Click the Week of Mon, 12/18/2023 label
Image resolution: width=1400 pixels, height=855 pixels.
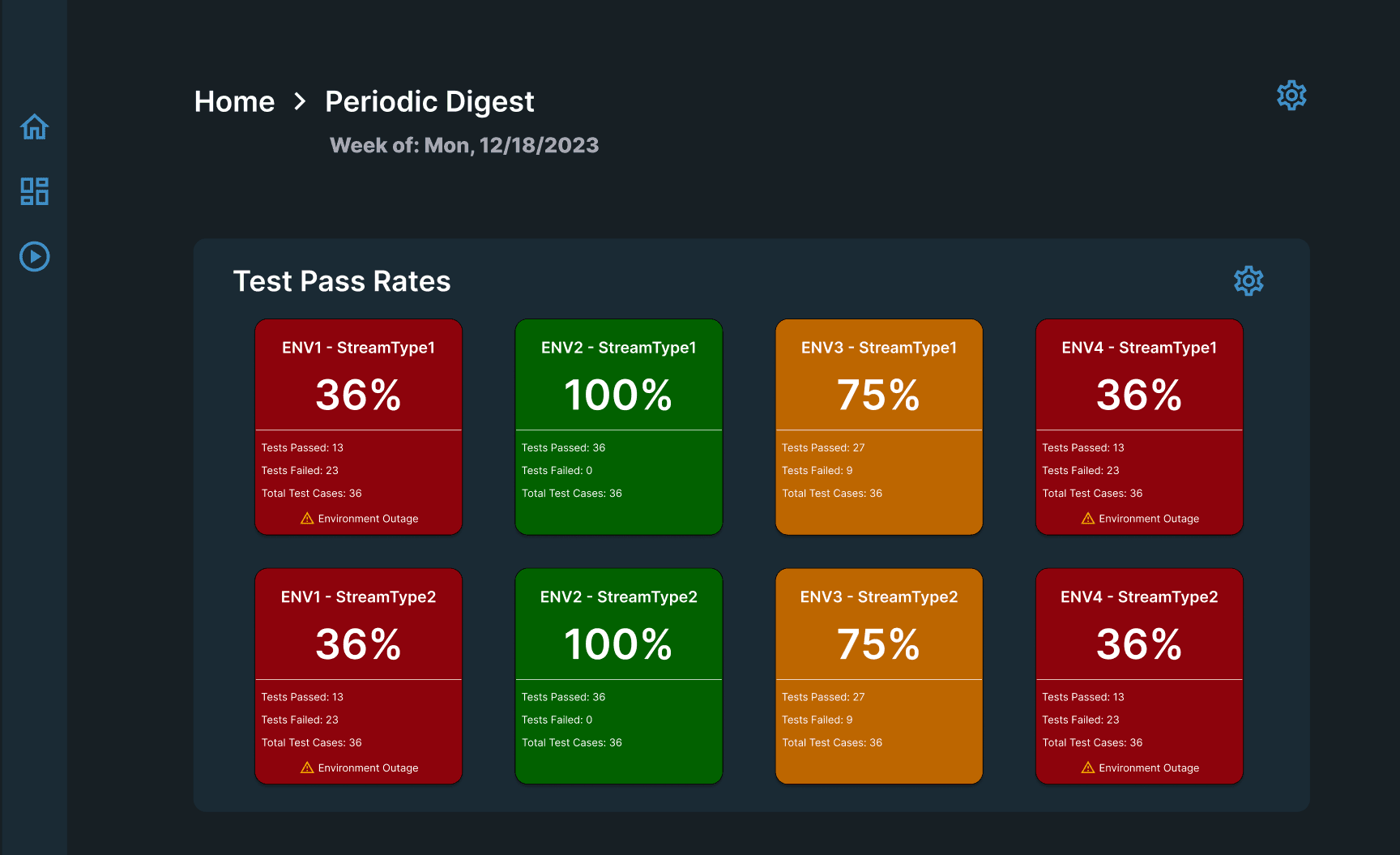pos(464,144)
